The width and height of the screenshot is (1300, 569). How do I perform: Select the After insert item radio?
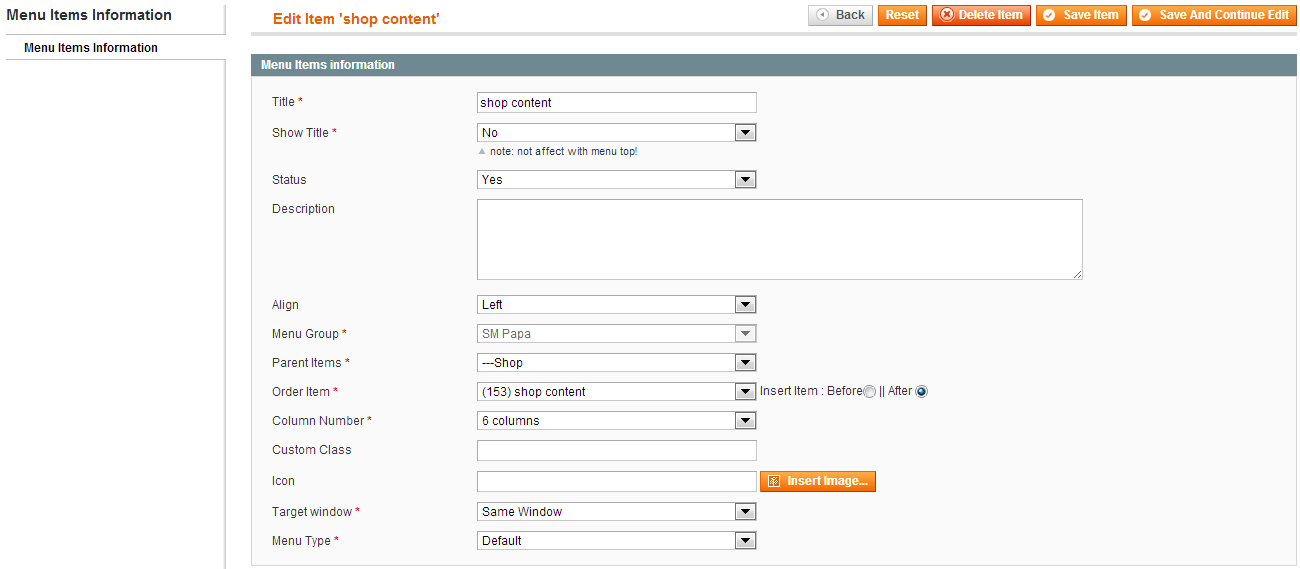click(922, 392)
